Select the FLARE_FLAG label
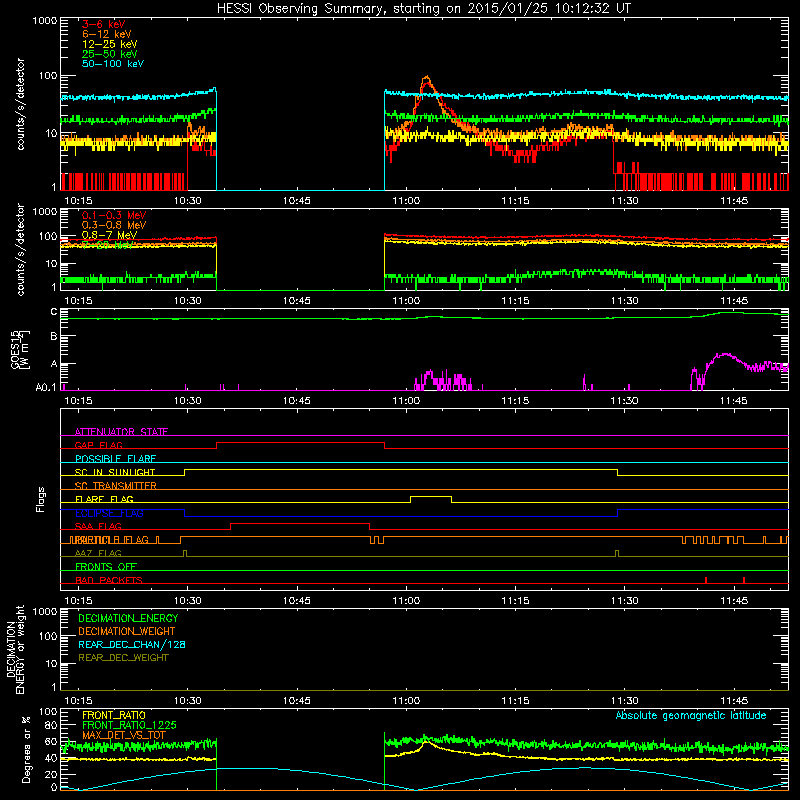 click(104, 499)
